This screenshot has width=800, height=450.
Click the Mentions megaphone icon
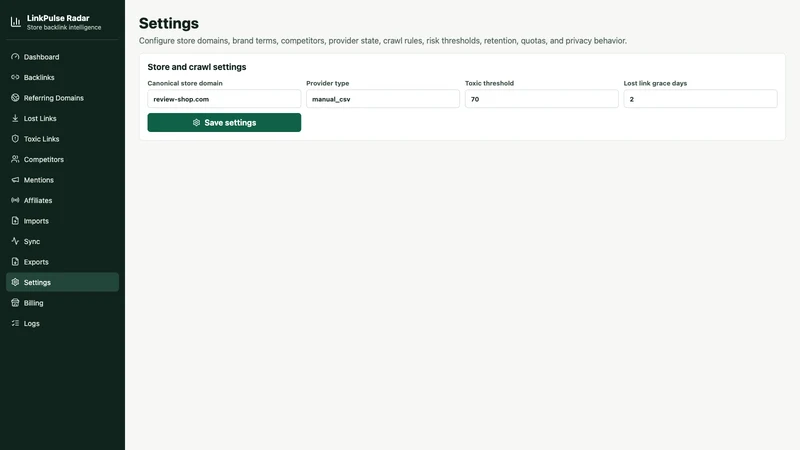click(x=15, y=180)
